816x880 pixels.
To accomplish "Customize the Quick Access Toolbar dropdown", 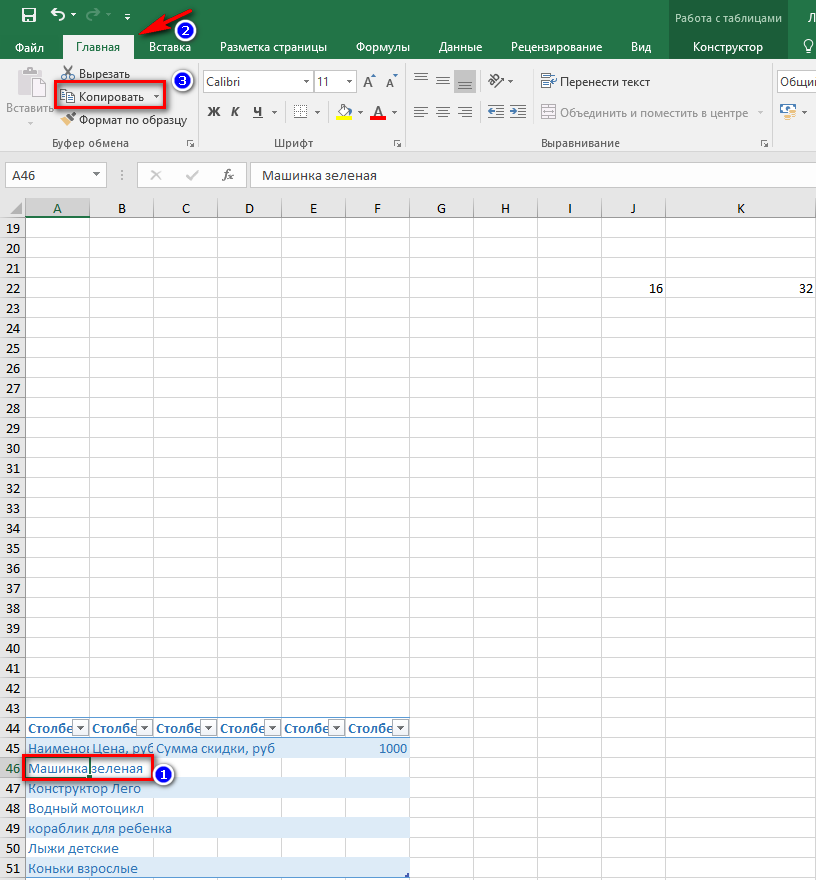I will 127,16.
